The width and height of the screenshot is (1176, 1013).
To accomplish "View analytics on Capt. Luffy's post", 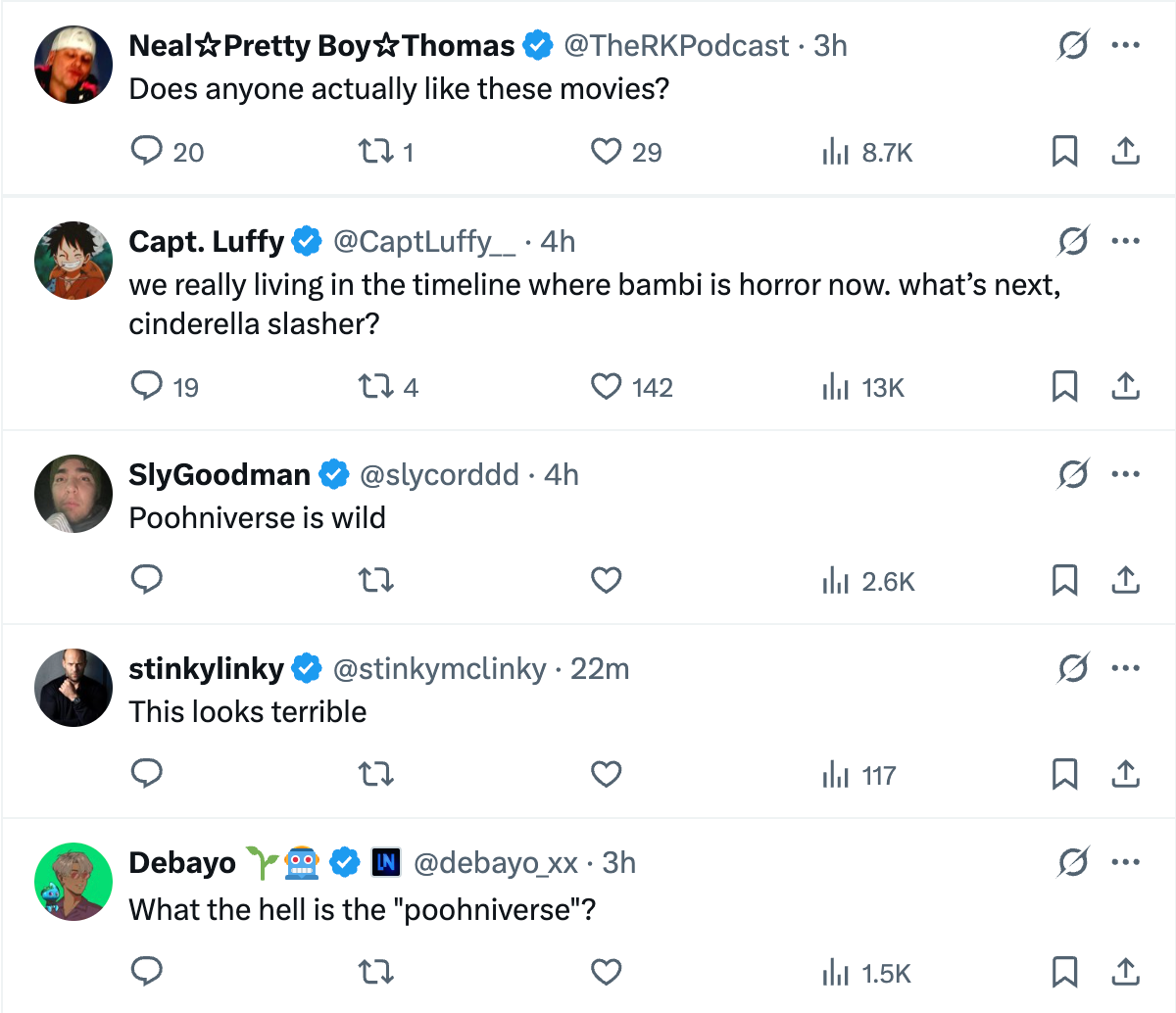I will click(x=835, y=386).
